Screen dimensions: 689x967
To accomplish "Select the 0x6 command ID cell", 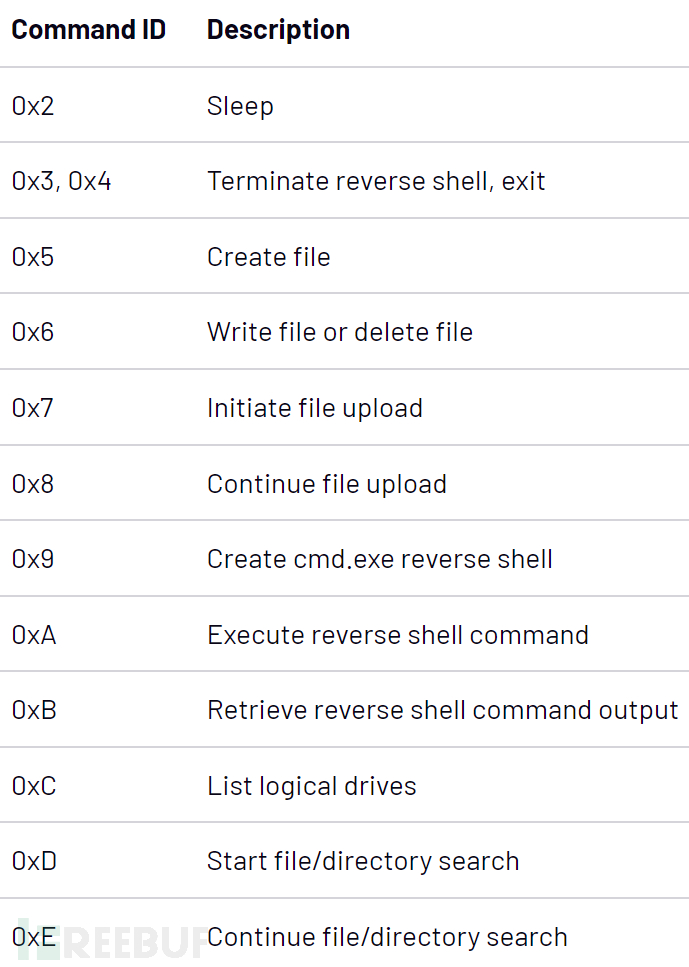I will (33, 332).
